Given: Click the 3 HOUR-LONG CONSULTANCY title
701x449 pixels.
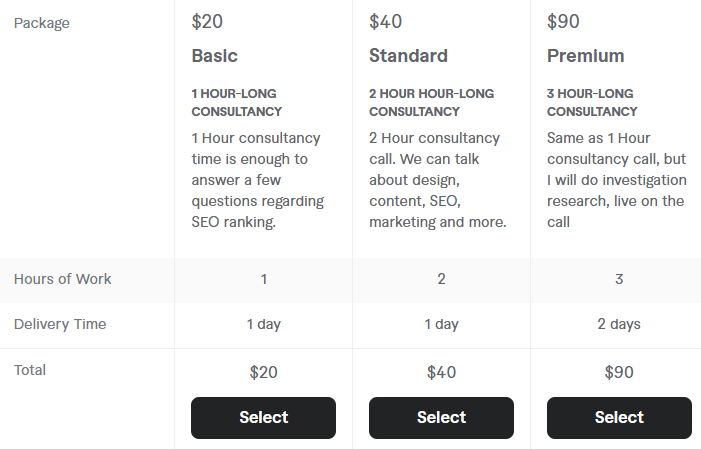Looking at the screenshot, I should click(592, 102).
